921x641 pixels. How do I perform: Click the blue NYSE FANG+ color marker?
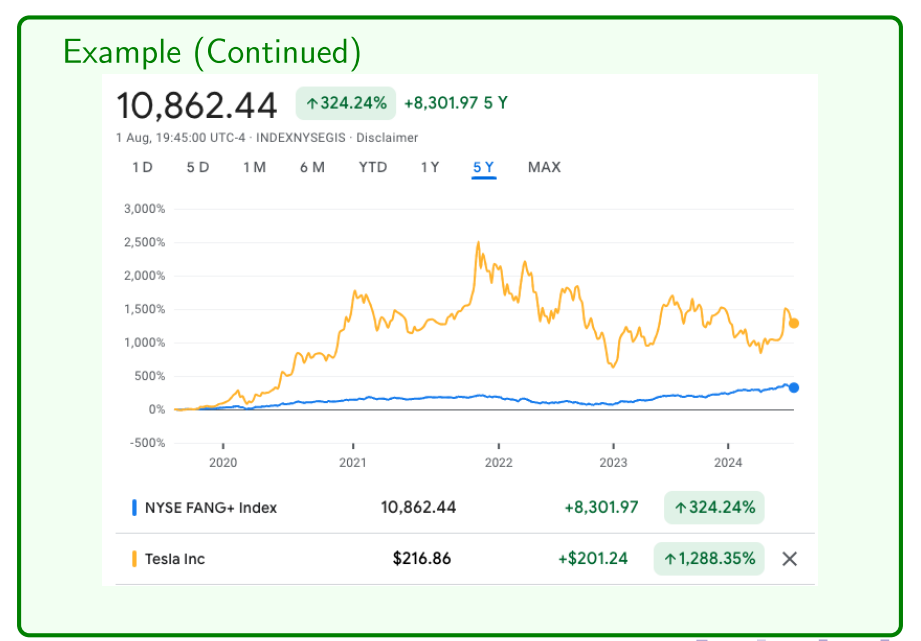135,508
